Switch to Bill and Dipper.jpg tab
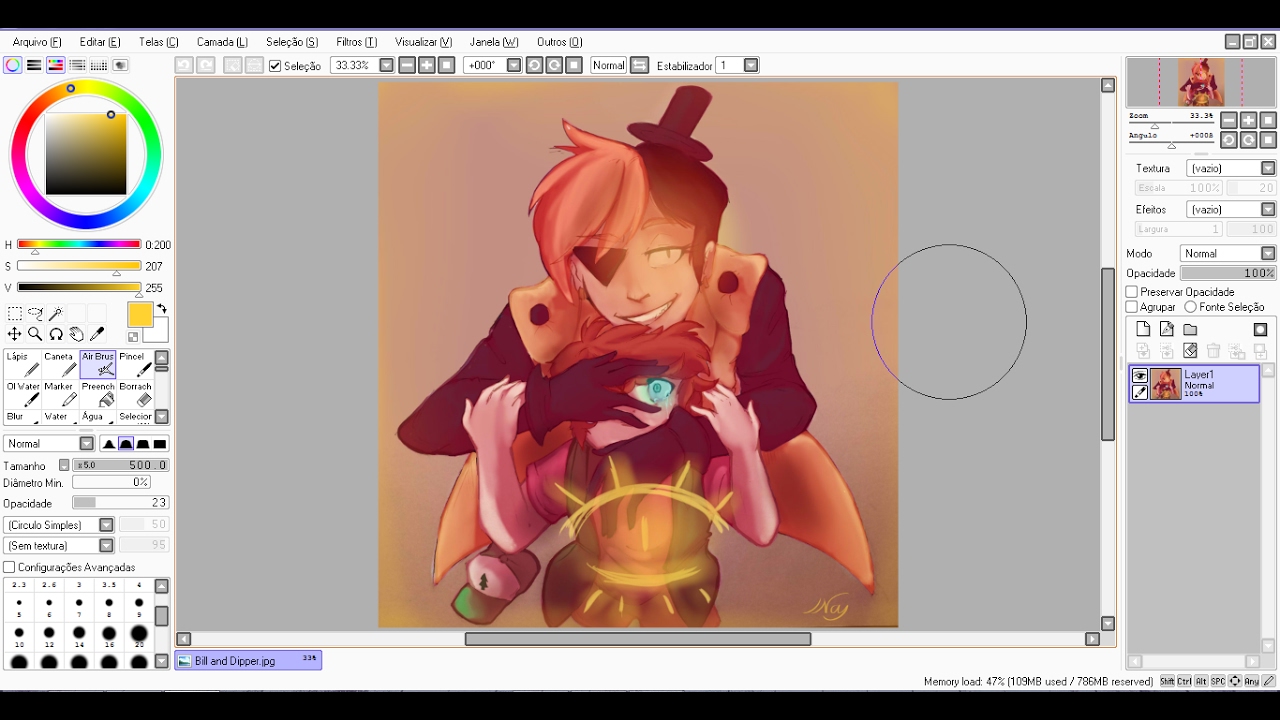 248,660
